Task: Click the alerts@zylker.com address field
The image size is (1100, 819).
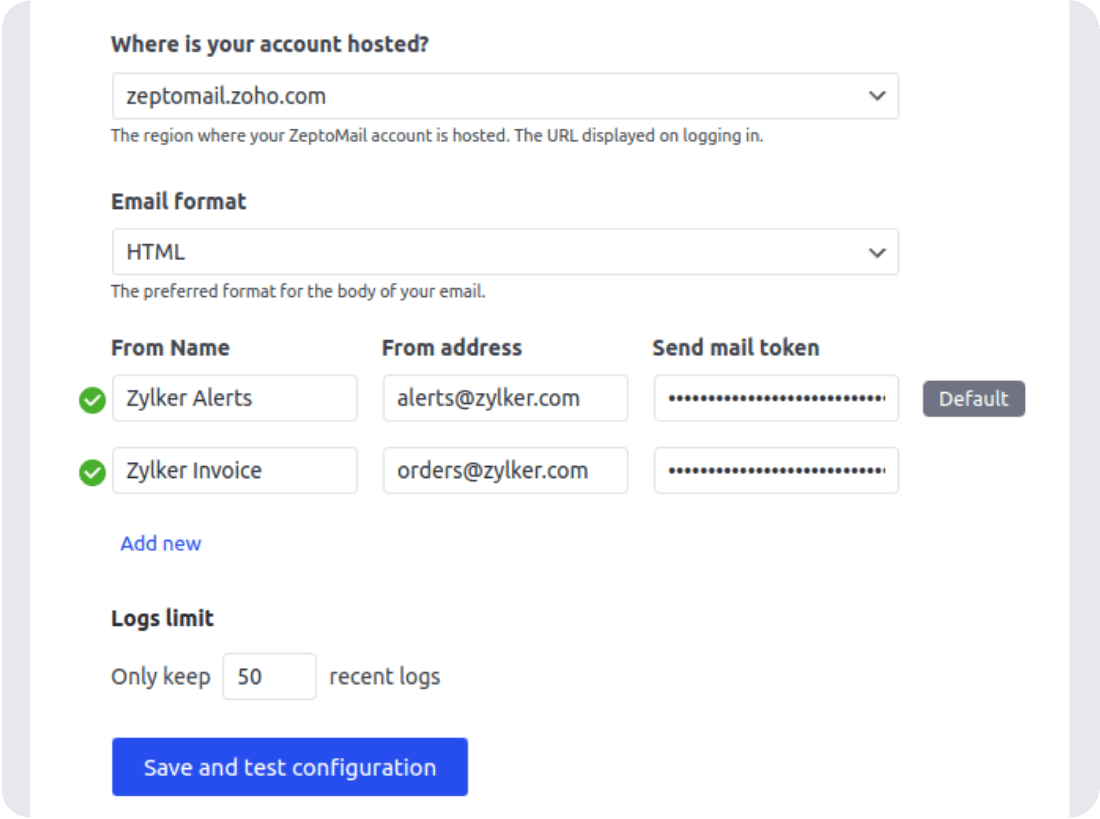Action: (x=505, y=399)
